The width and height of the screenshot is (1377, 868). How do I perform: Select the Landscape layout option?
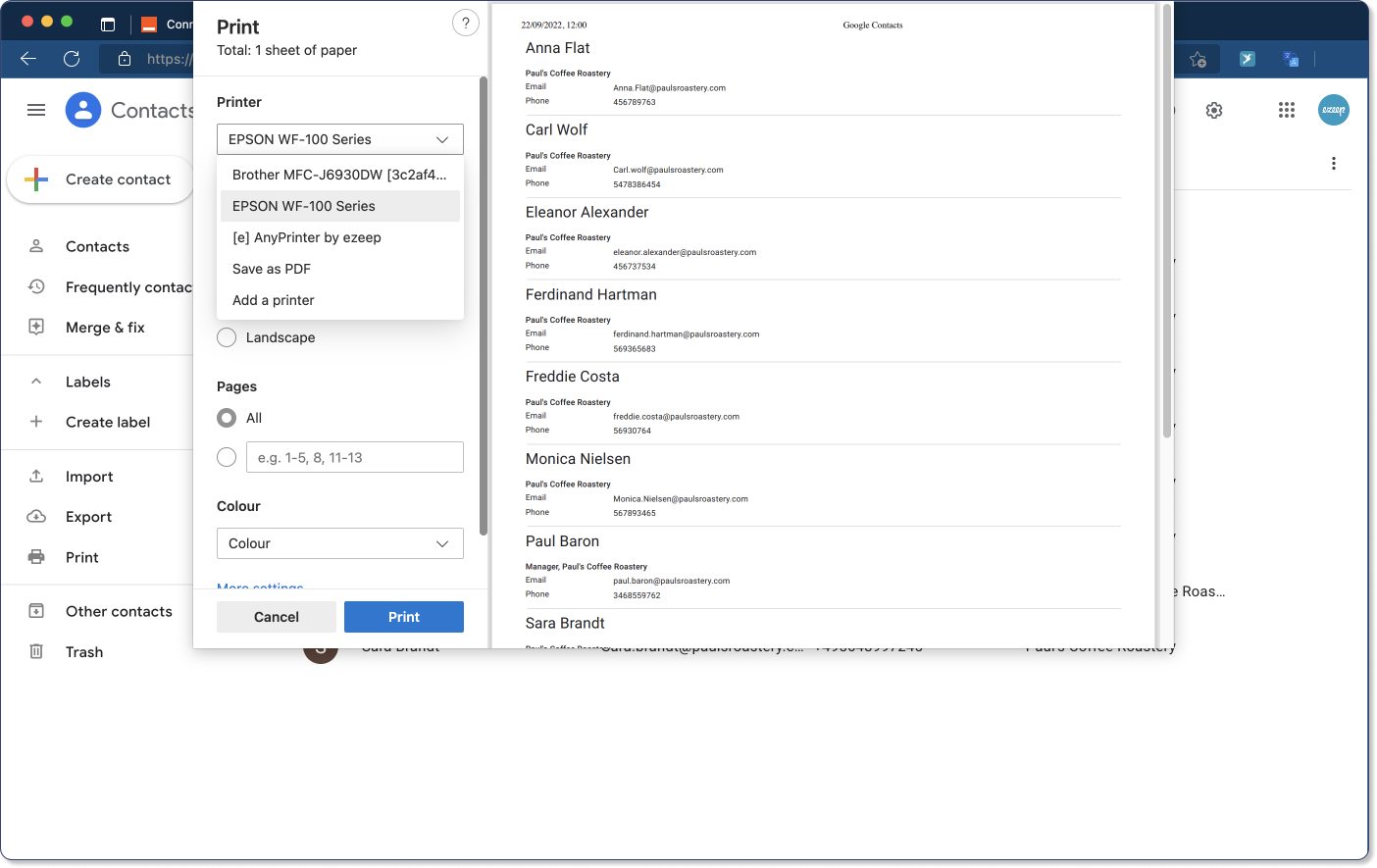pos(227,336)
